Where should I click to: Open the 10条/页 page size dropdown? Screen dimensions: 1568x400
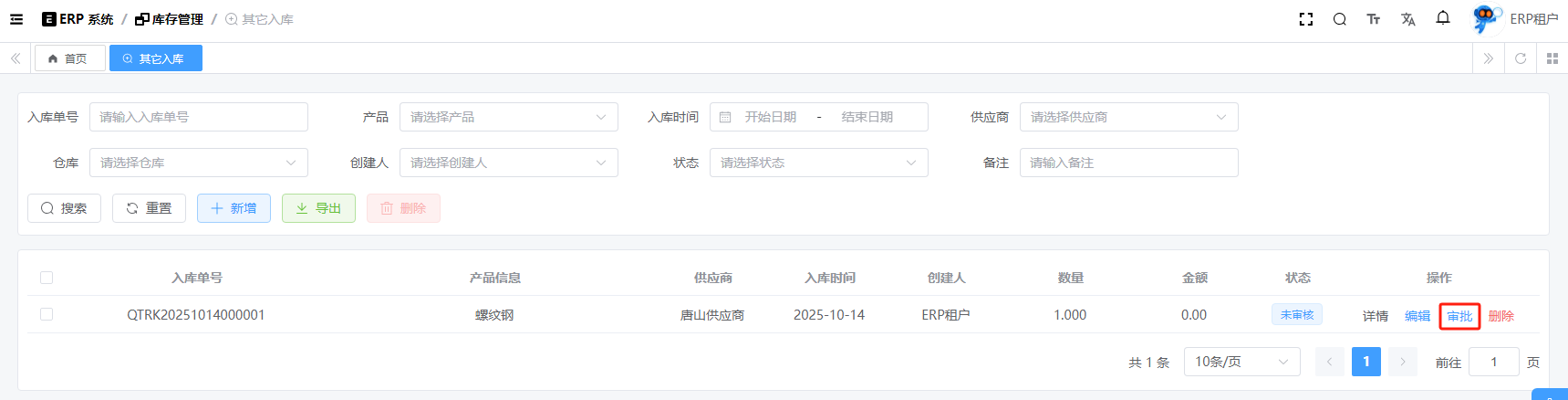(x=1241, y=362)
